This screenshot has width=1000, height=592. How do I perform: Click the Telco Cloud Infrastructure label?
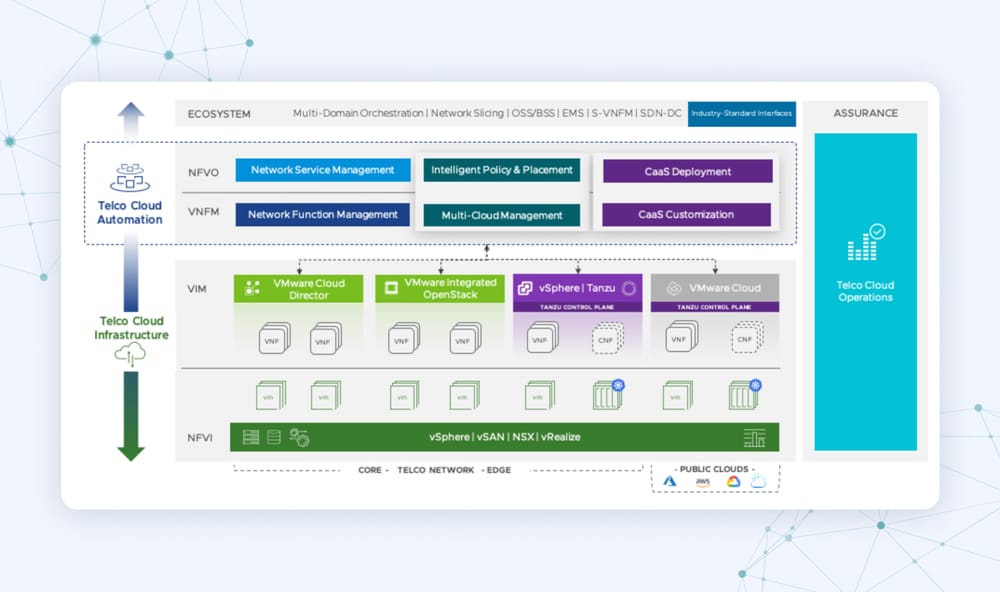click(x=131, y=328)
